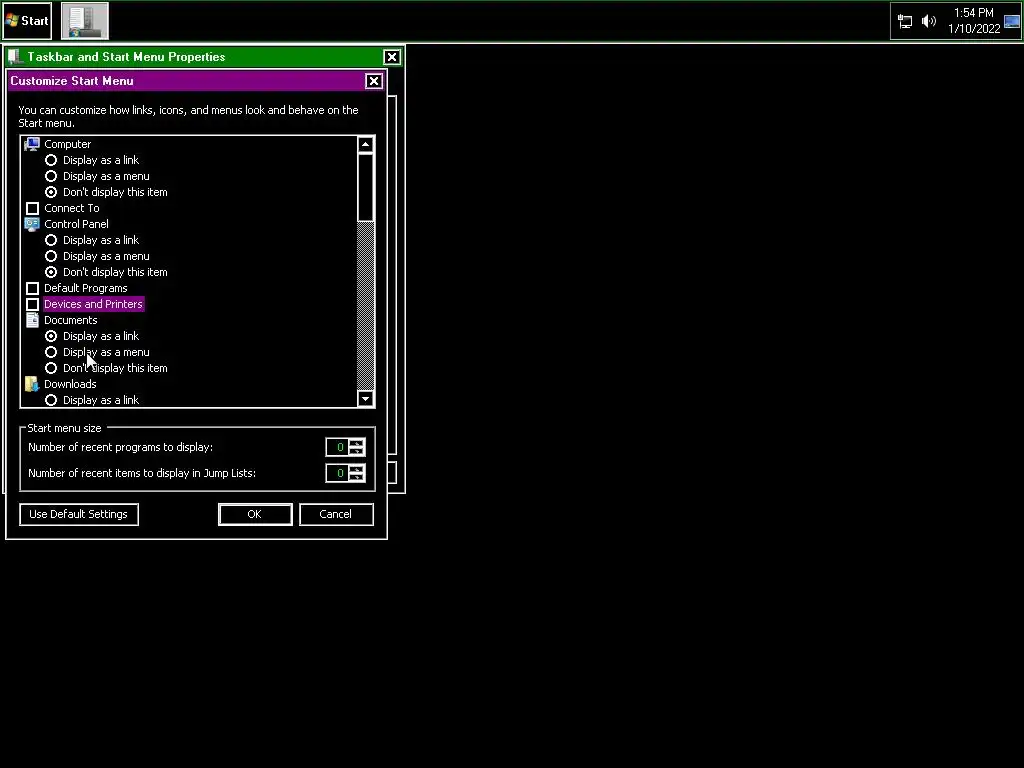The image size is (1024, 768).
Task: Click the clock showing 1:54 PM
Action: pos(973,12)
